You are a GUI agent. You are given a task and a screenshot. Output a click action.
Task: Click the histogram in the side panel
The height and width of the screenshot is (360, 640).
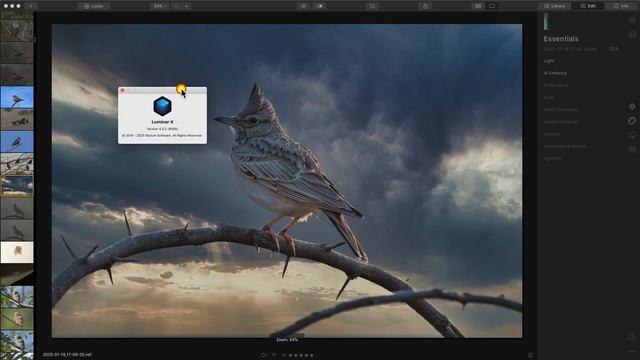coord(546,22)
